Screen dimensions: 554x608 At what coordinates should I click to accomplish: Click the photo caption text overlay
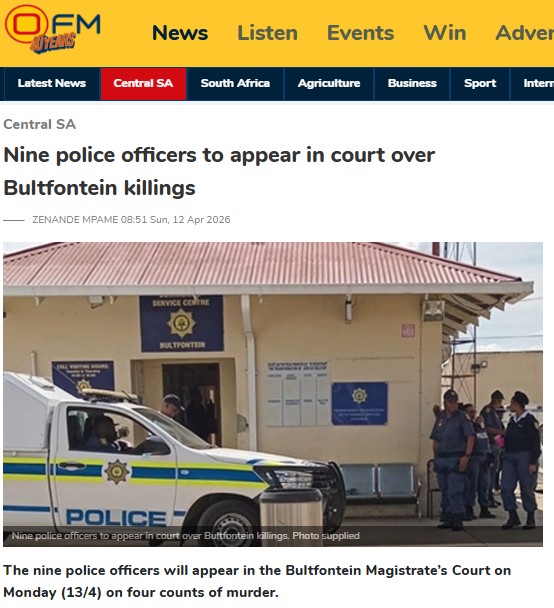point(185,535)
